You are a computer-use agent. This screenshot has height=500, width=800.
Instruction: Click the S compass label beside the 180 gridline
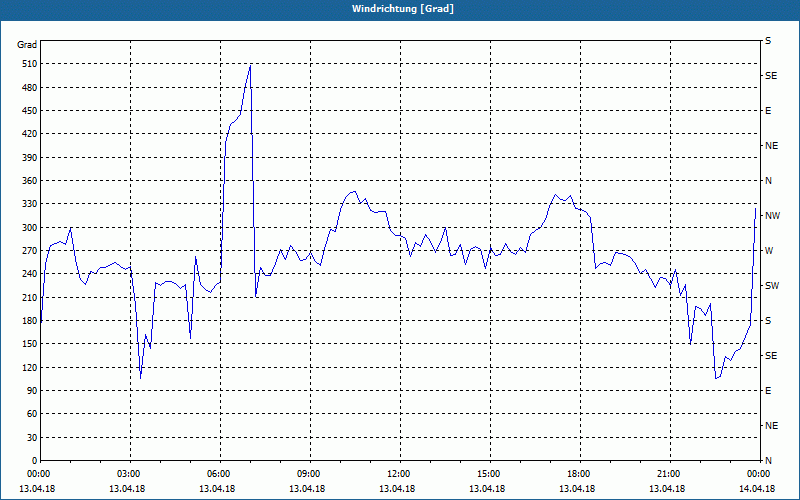coord(768,320)
